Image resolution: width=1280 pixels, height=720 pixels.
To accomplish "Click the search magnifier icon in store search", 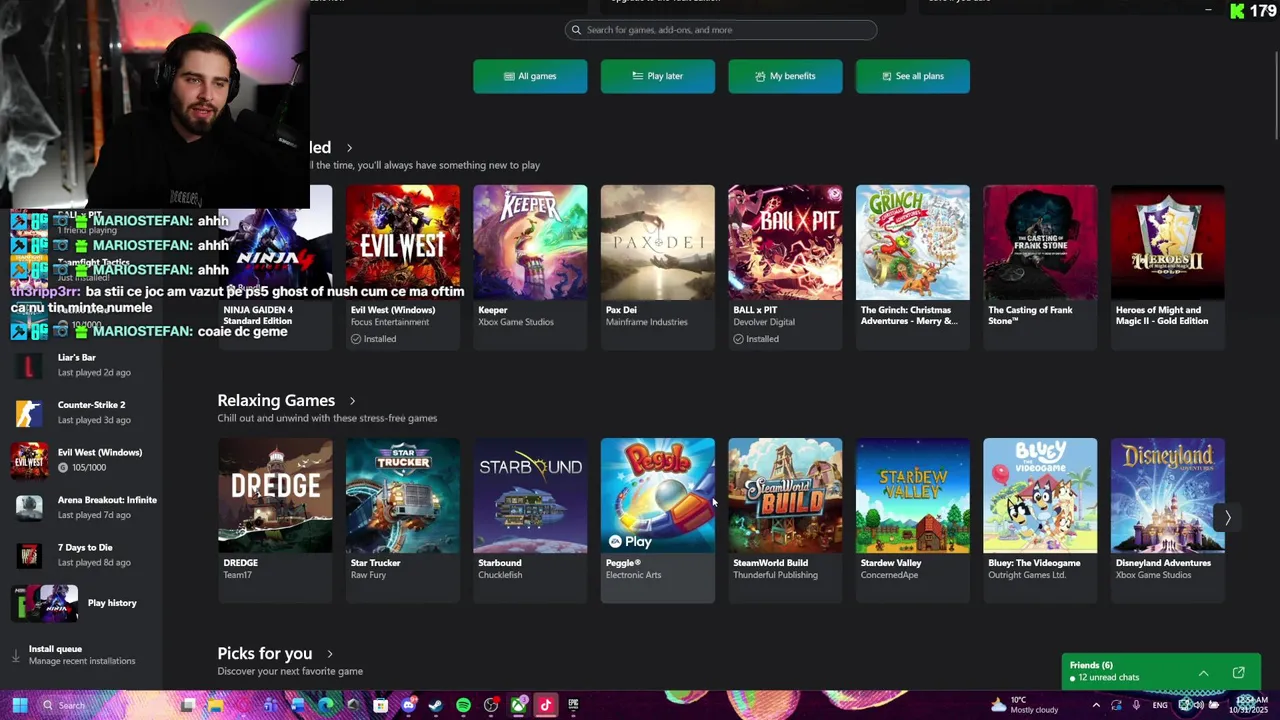I will coord(576,30).
